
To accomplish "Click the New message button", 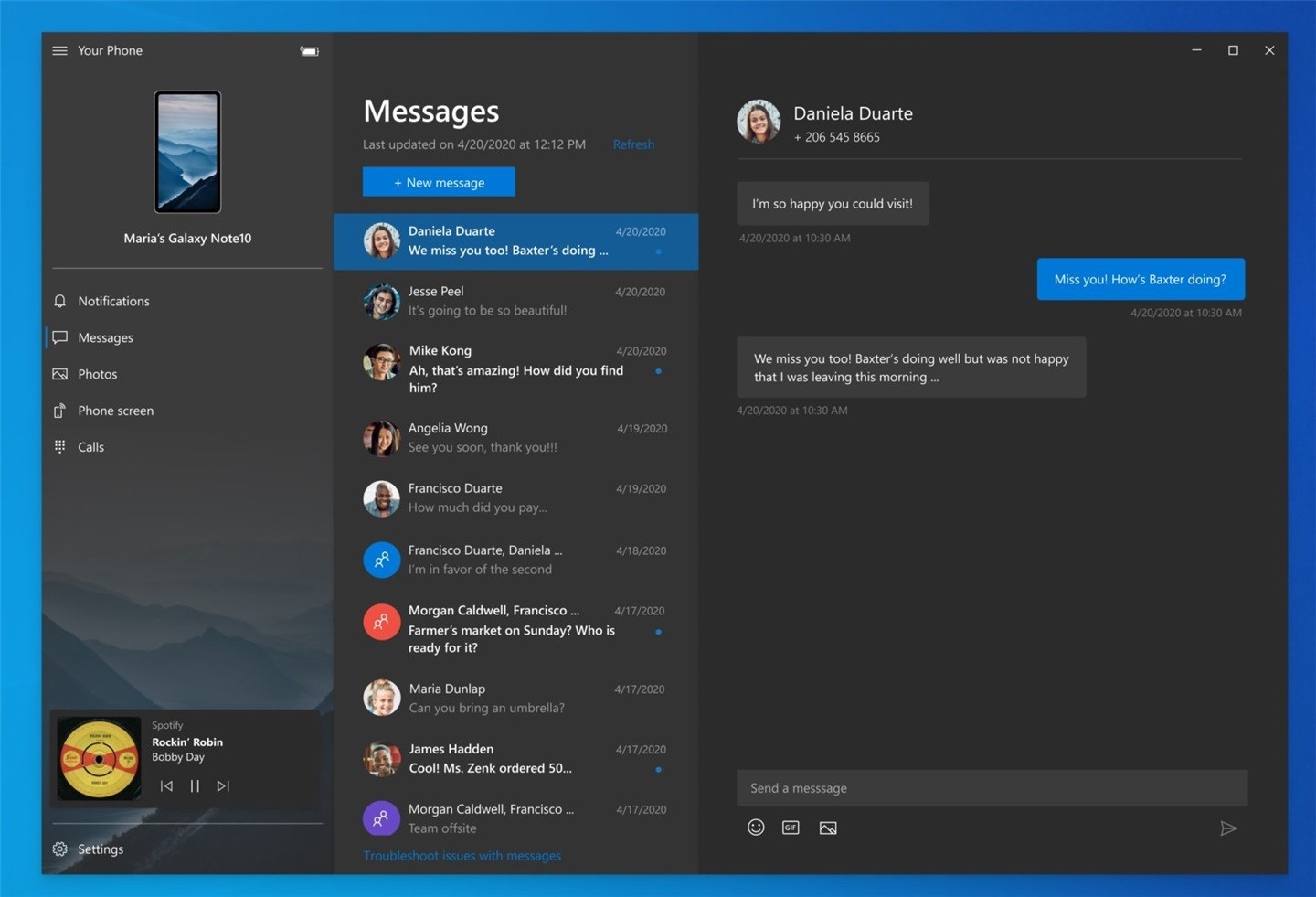I will 439,182.
